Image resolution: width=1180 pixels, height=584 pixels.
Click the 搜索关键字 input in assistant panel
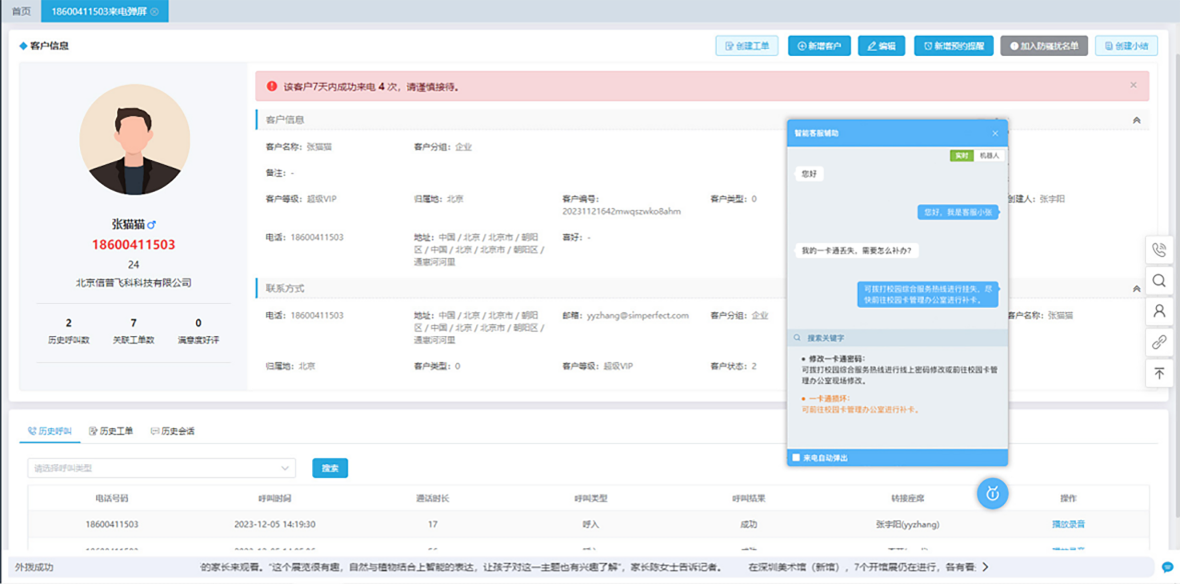pyautogui.click(x=895, y=338)
